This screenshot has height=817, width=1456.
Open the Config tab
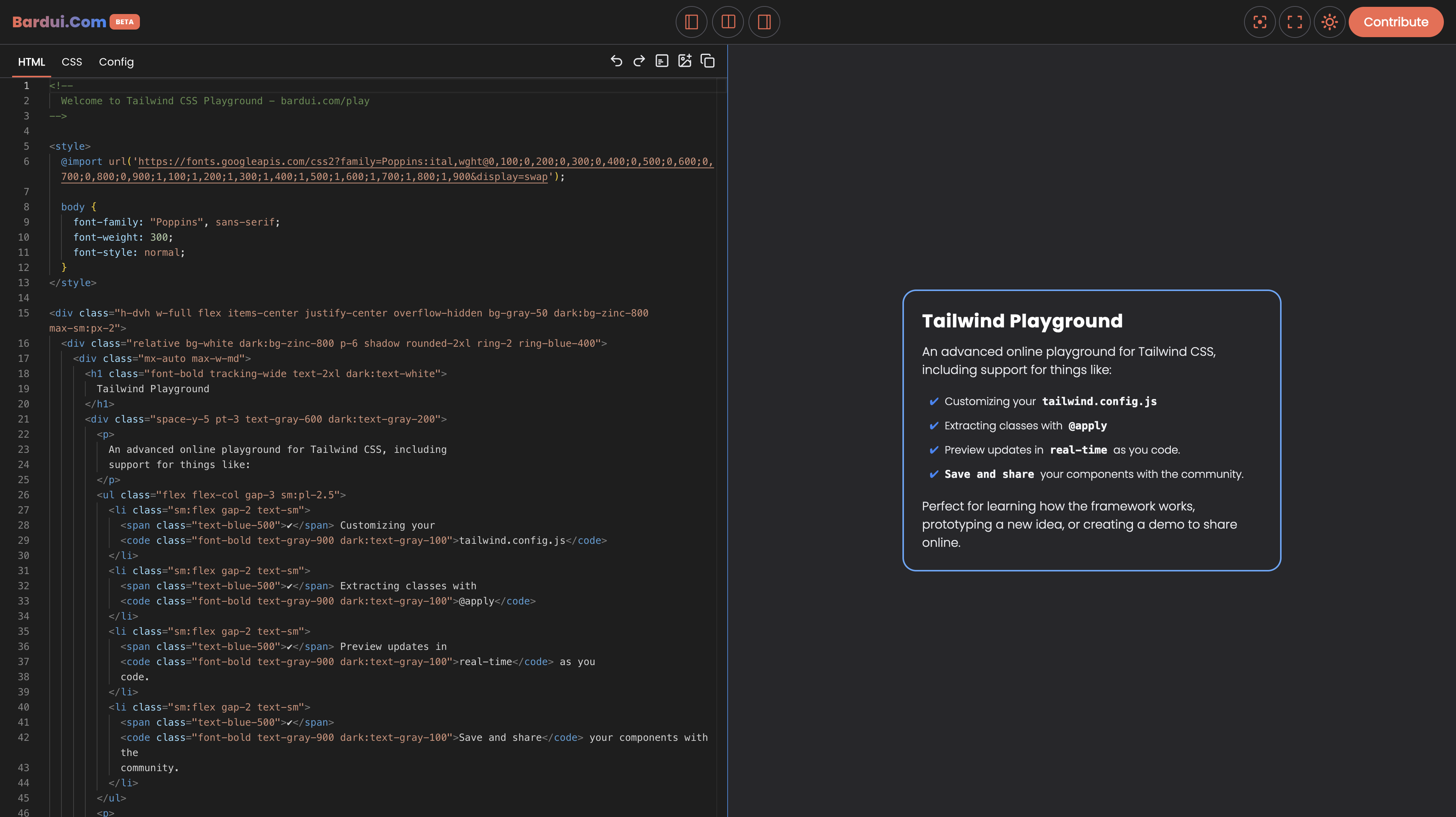[x=116, y=62]
